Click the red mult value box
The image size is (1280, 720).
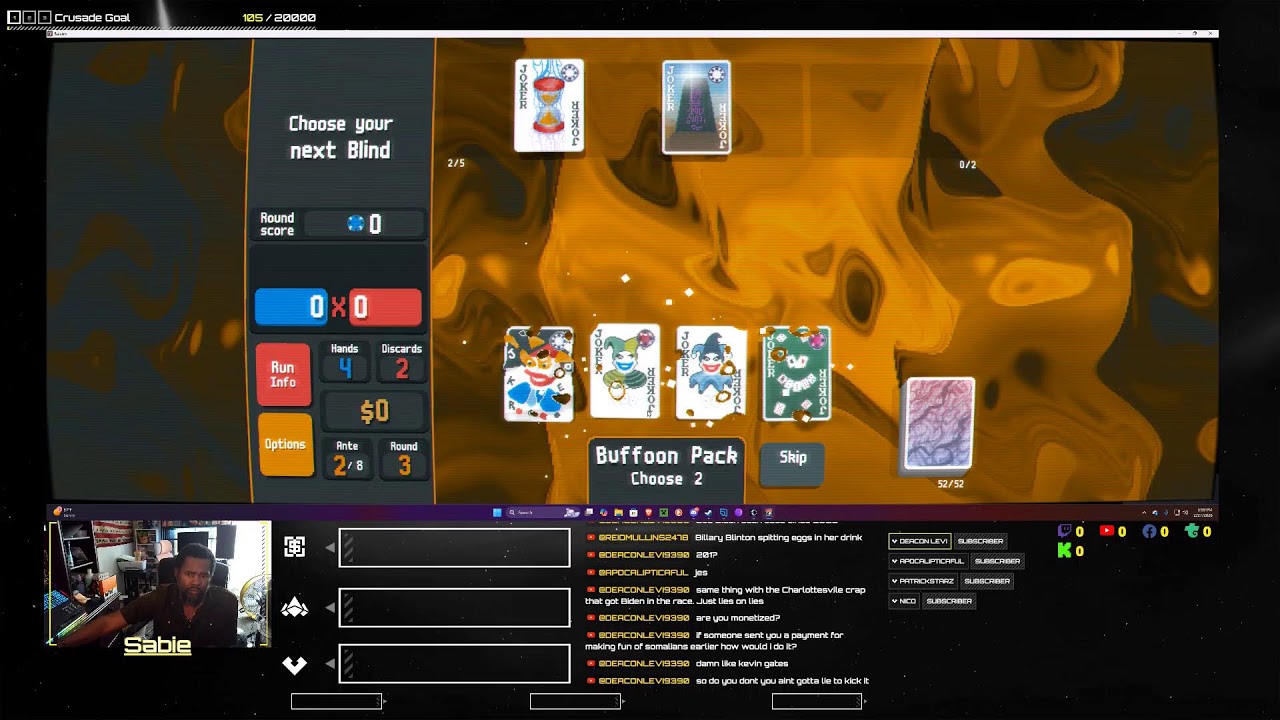point(385,307)
